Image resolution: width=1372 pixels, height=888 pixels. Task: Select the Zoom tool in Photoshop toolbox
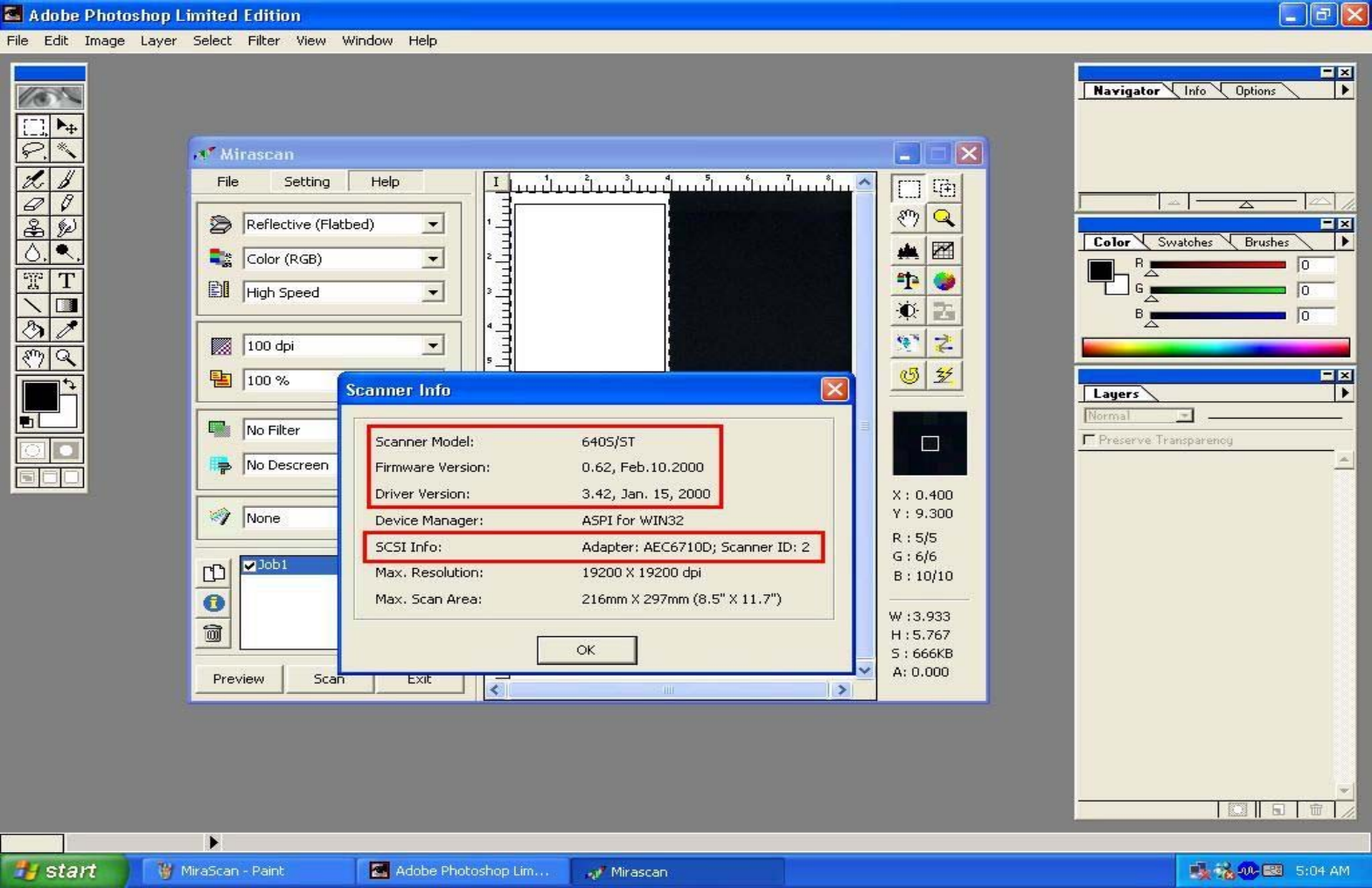coord(66,357)
